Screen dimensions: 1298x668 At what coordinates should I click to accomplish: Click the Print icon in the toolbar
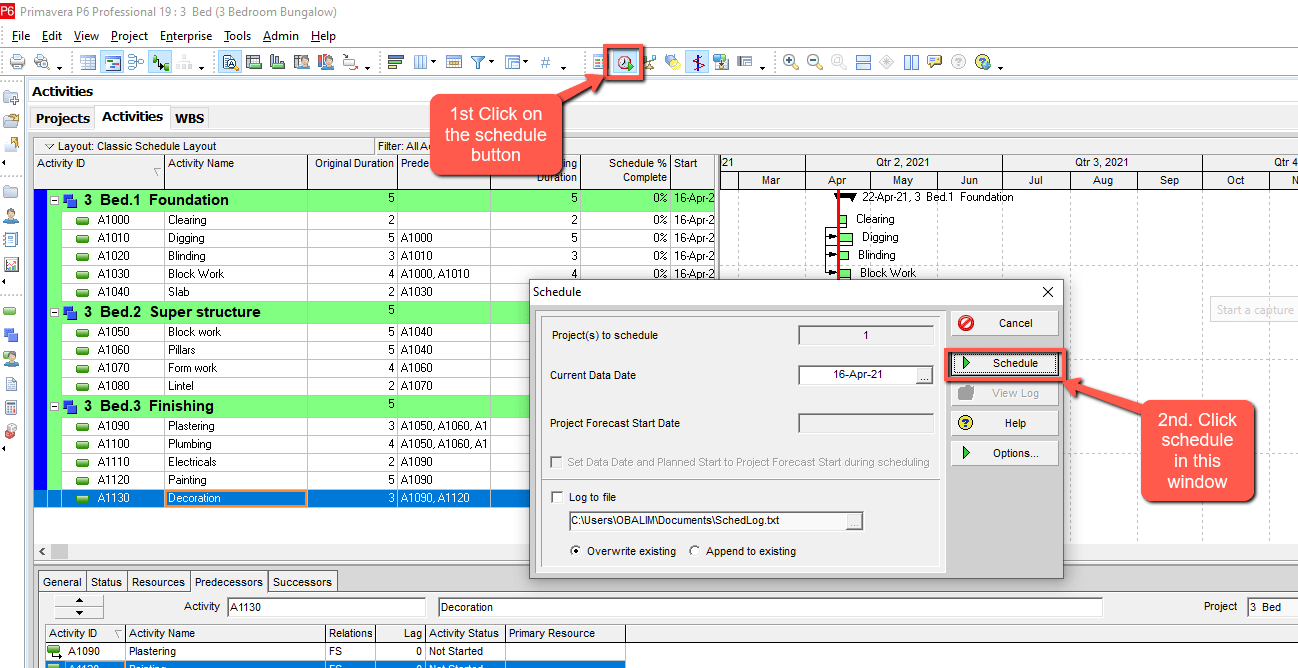click(17, 62)
